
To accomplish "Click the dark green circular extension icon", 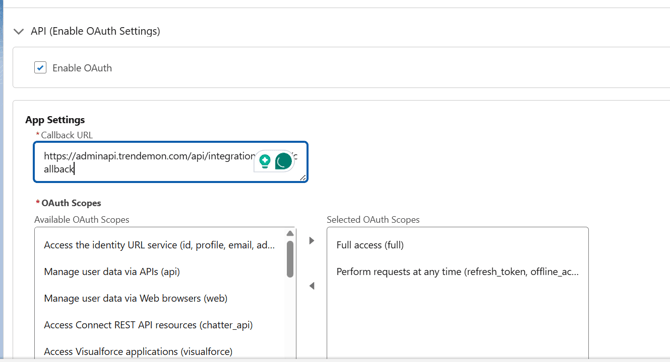I will tap(283, 162).
